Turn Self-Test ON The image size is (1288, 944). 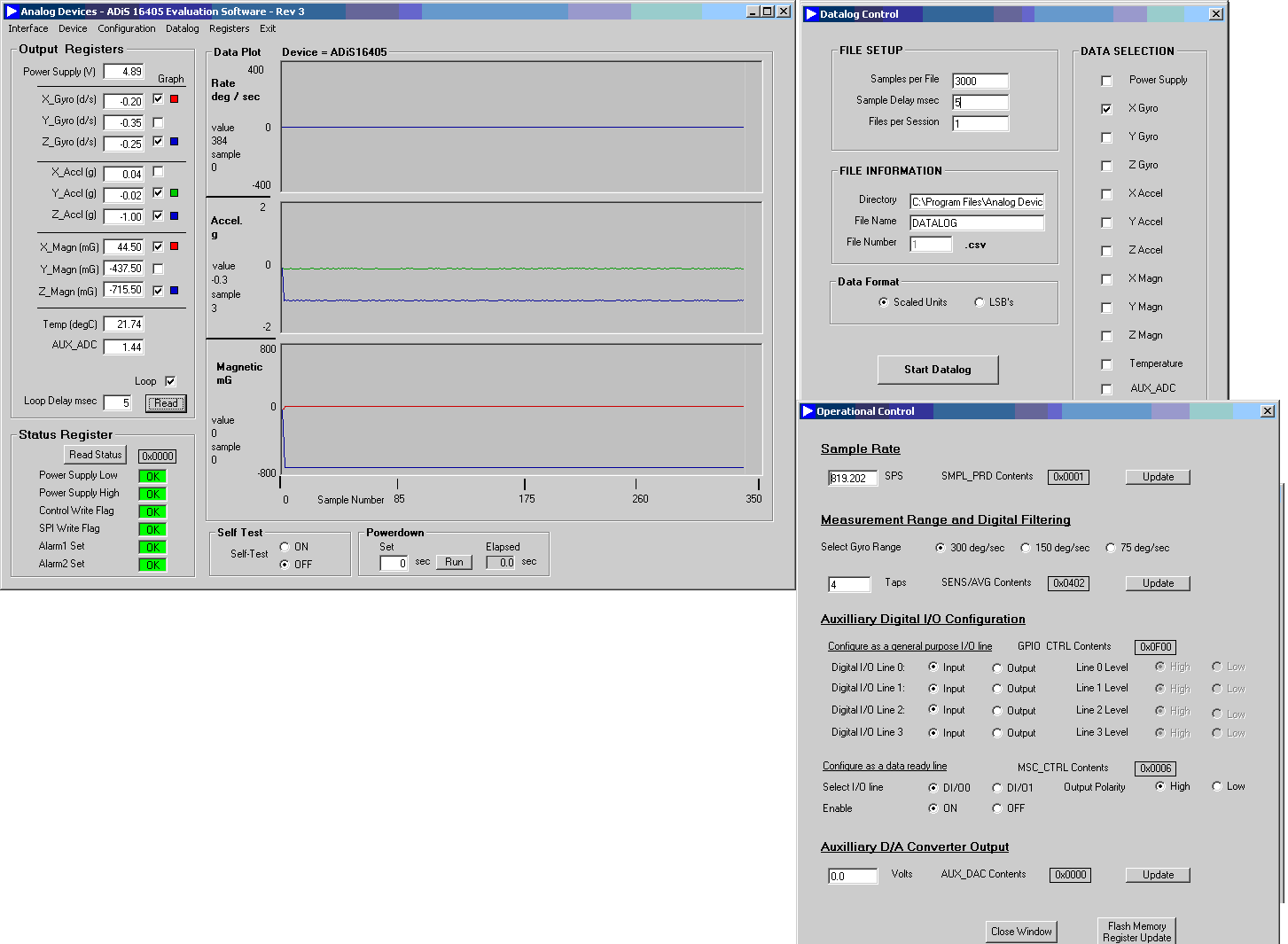(285, 547)
